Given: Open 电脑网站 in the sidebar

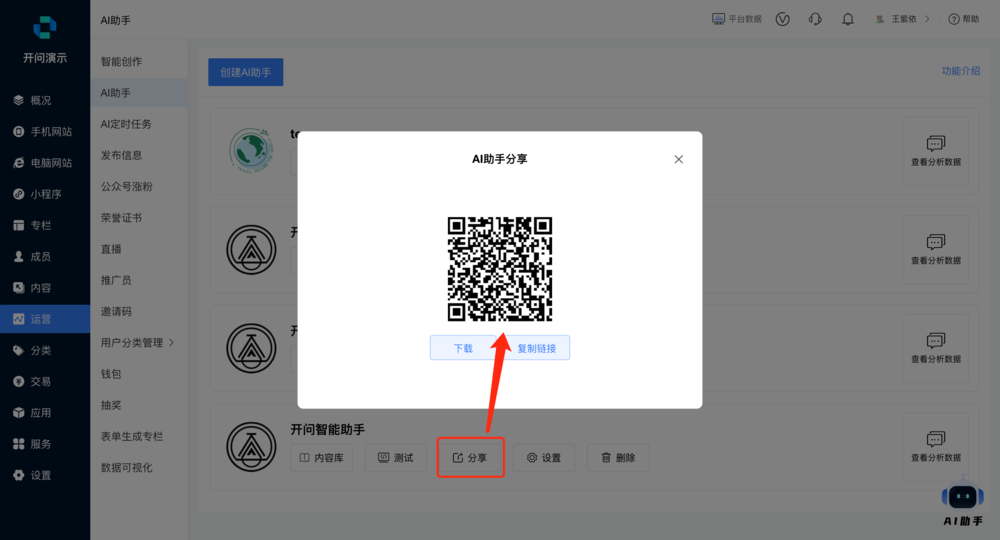Looking at the screenshot, I should coord(45,163).
